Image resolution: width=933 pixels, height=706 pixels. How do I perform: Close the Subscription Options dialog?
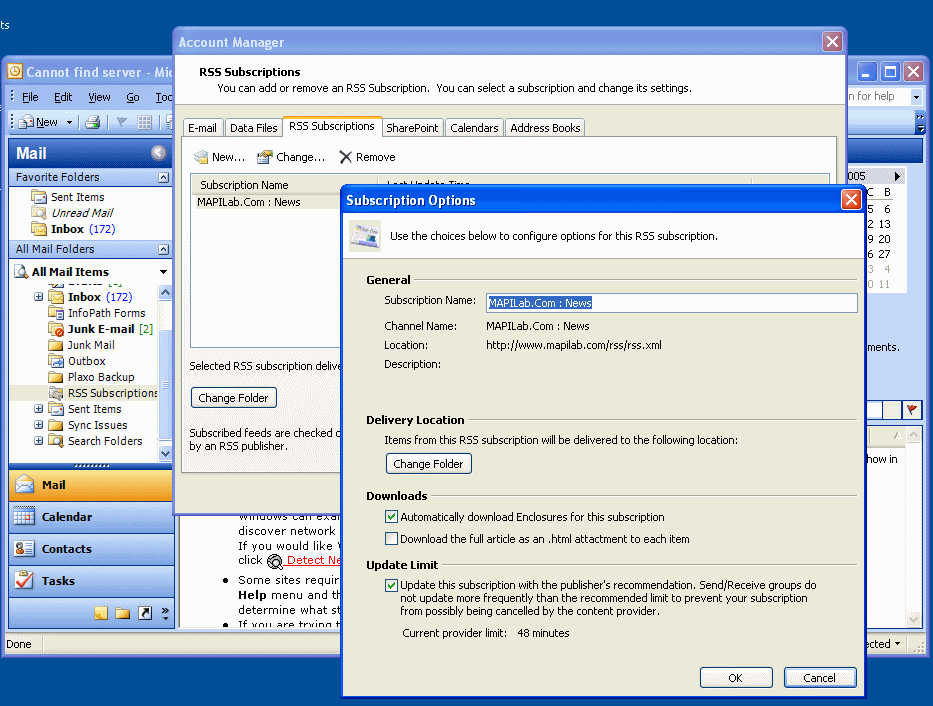[x=851, y=200]
